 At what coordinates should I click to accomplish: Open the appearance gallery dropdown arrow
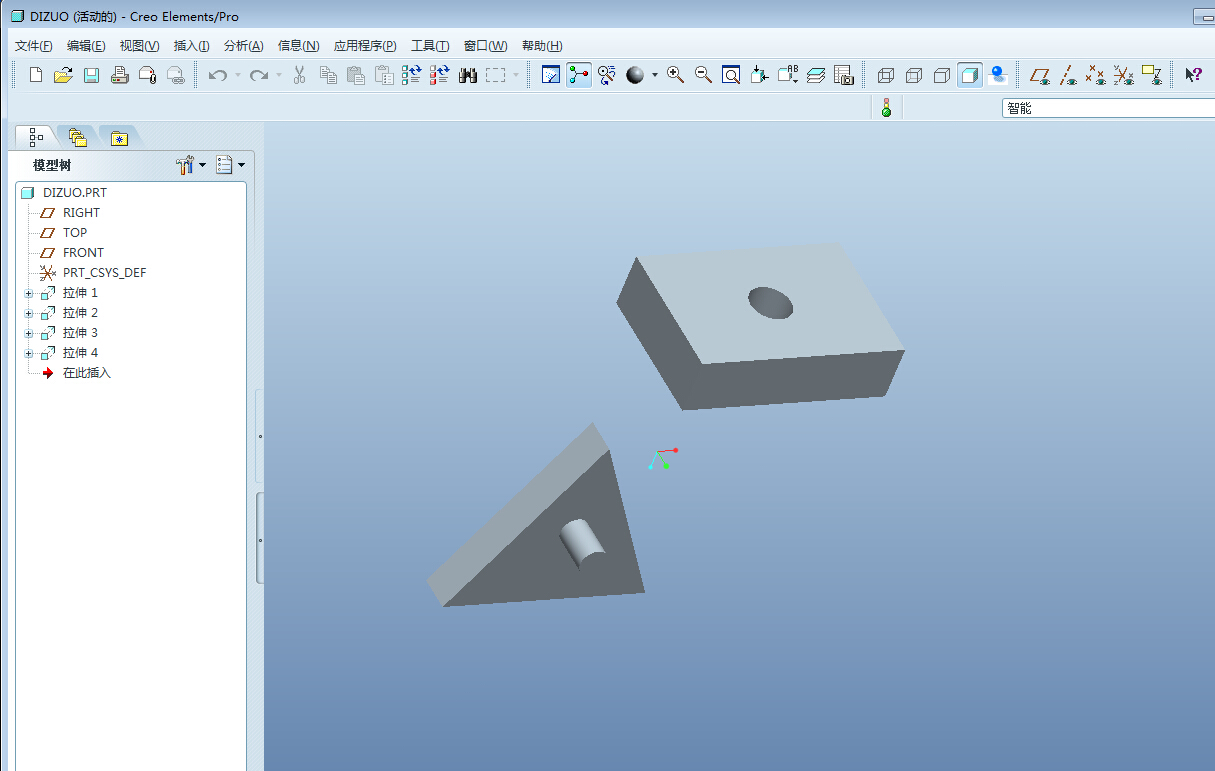pos(655,75)
